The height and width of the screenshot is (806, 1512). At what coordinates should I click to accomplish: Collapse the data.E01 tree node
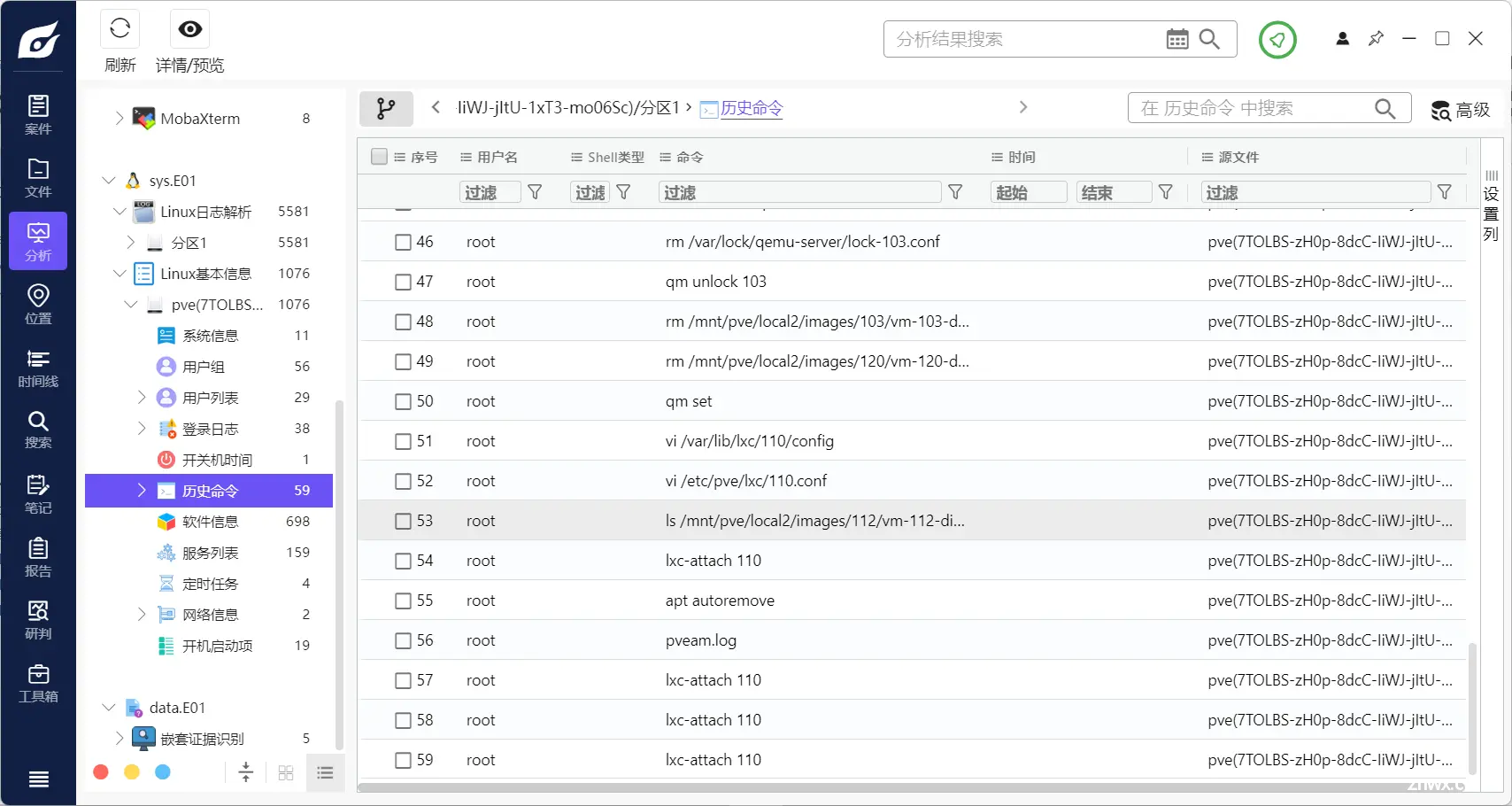(x=109, y=708)
